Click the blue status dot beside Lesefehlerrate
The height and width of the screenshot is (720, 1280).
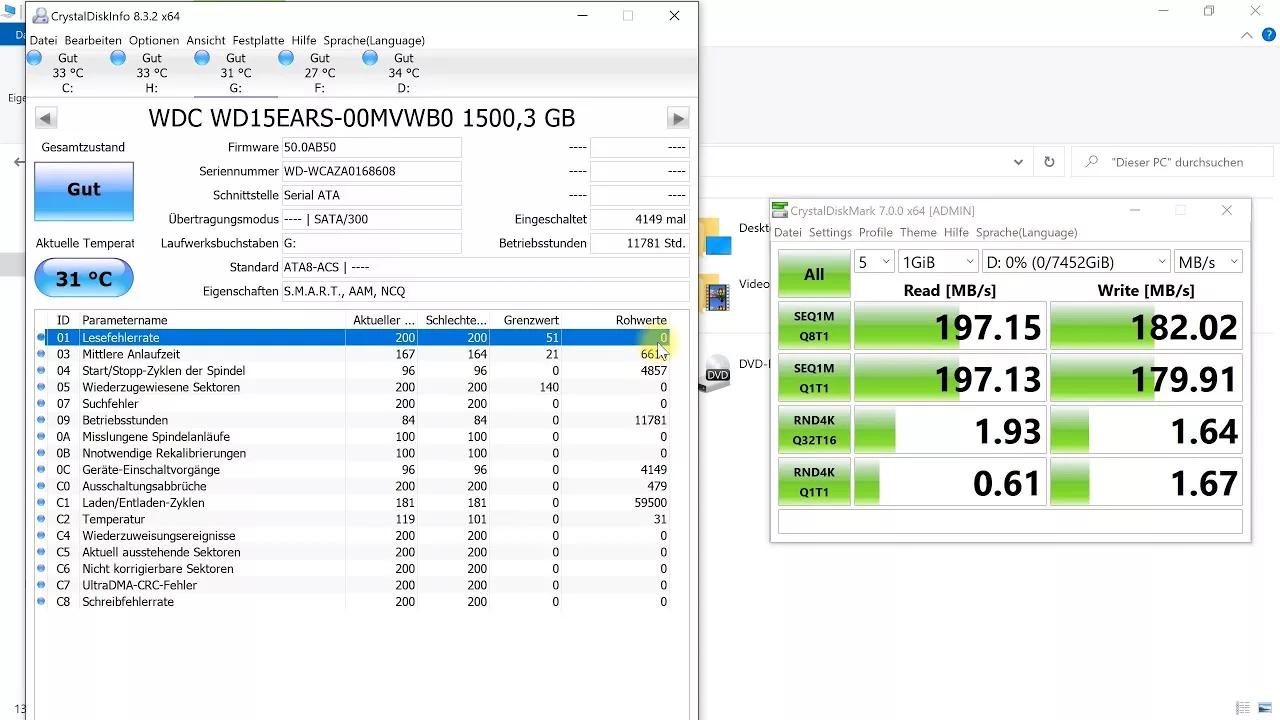click(41, 337)
